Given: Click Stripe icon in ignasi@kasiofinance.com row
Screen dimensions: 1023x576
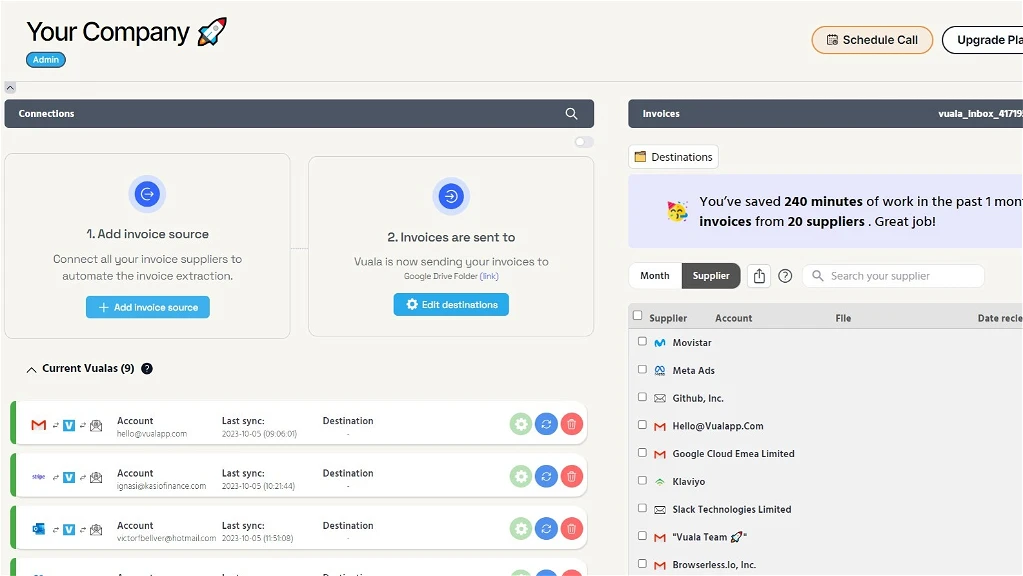Looking at the screenshot, I should (x=38, y=477).
